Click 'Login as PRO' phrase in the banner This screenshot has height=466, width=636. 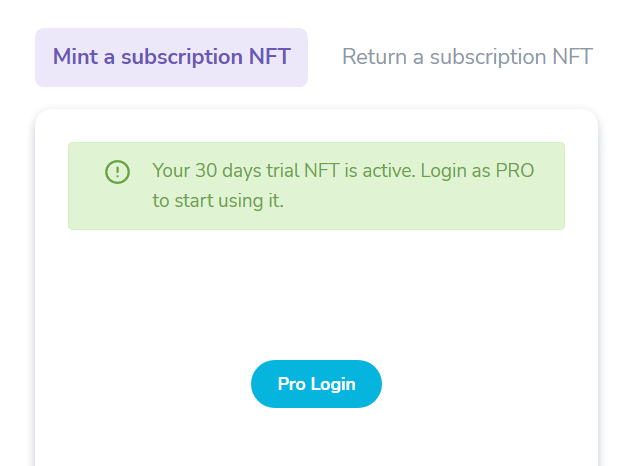(477, 171)
